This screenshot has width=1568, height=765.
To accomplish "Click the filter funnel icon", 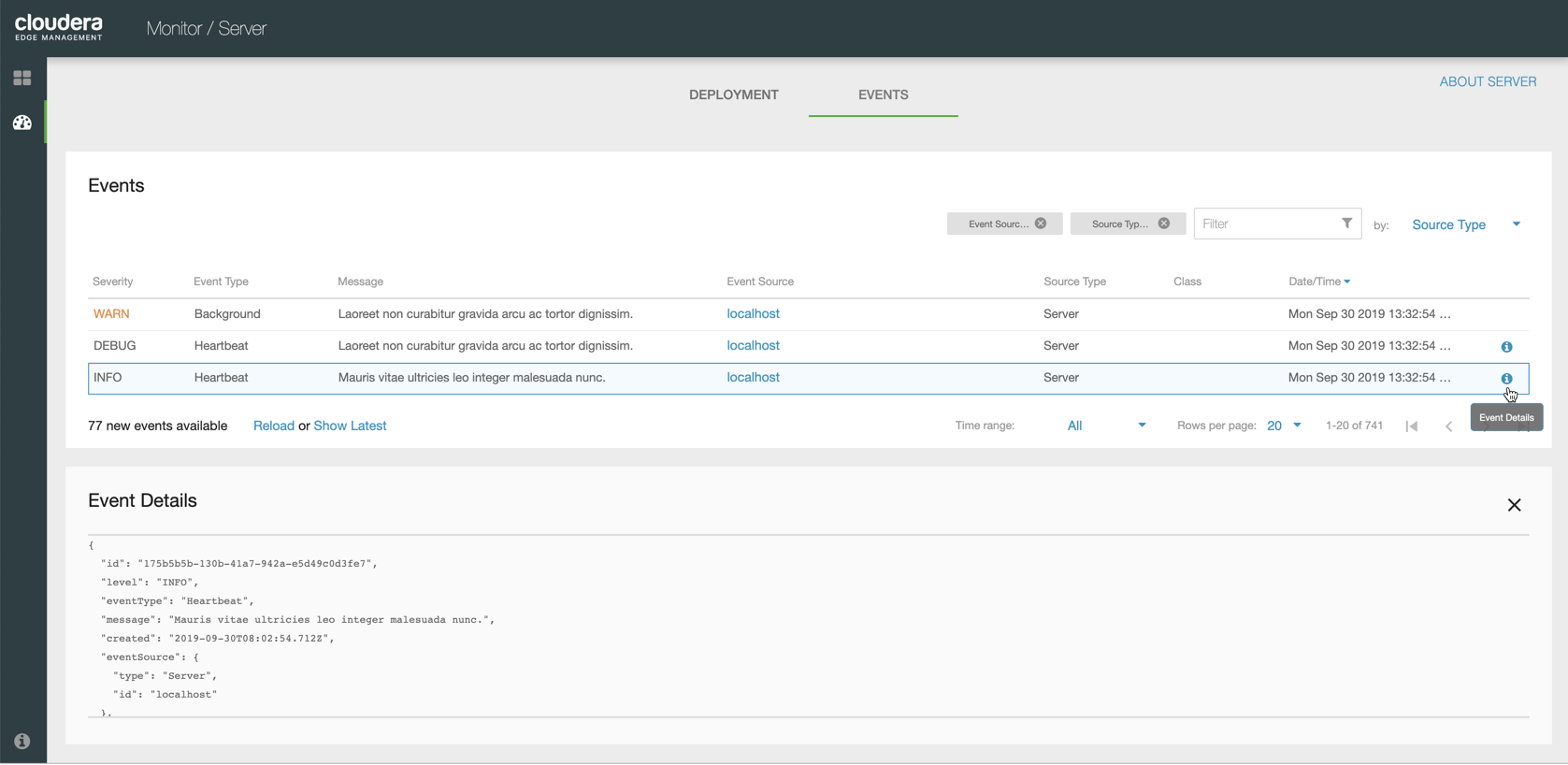I will [1346, 224].
